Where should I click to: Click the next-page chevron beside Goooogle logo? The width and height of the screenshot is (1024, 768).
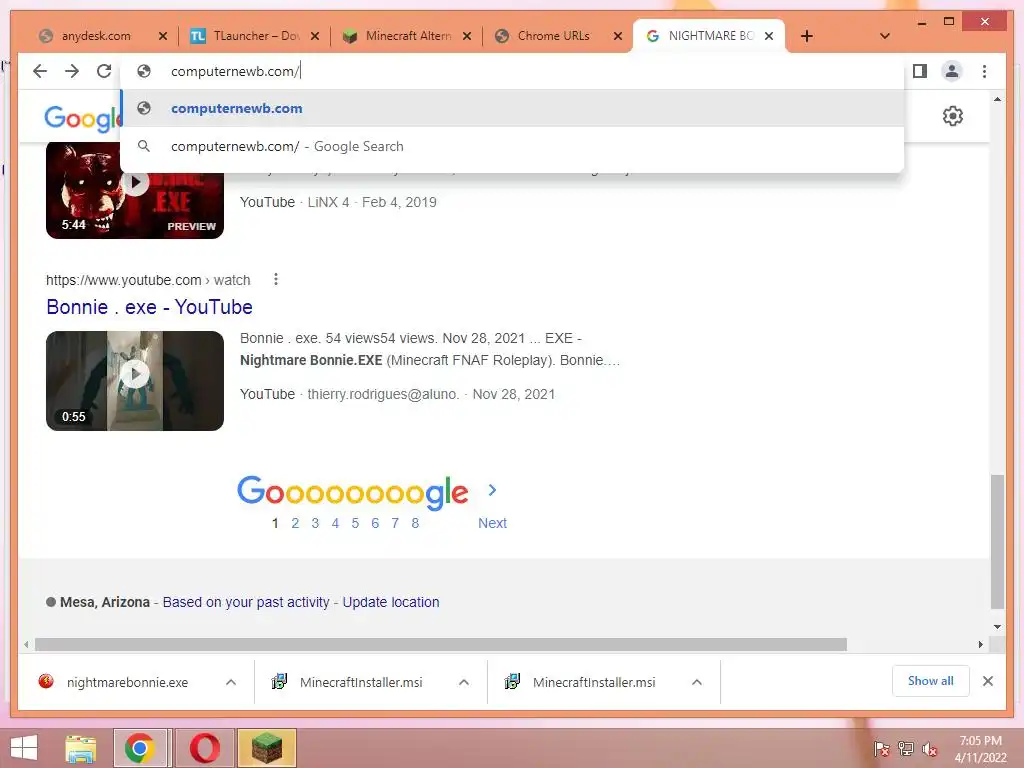point(492,490)
